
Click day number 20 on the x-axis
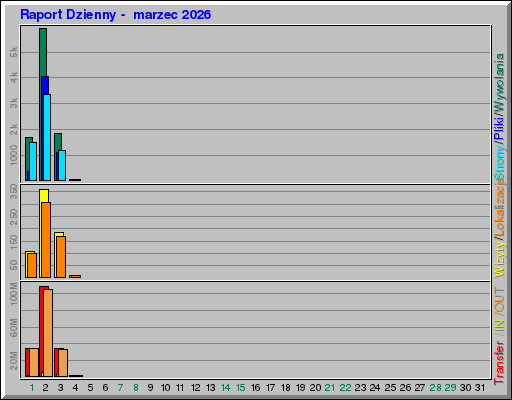click(315, 388)
